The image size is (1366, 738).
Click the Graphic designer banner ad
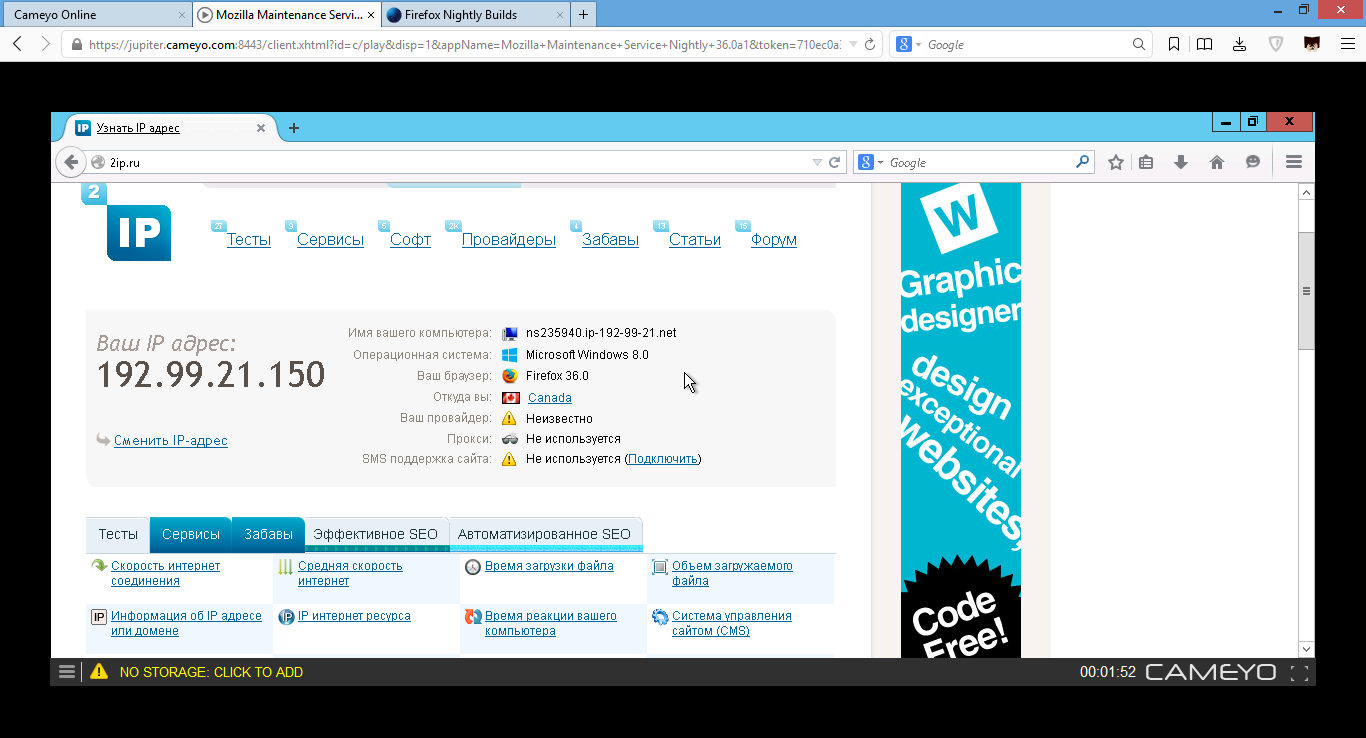tap(961, 420)
